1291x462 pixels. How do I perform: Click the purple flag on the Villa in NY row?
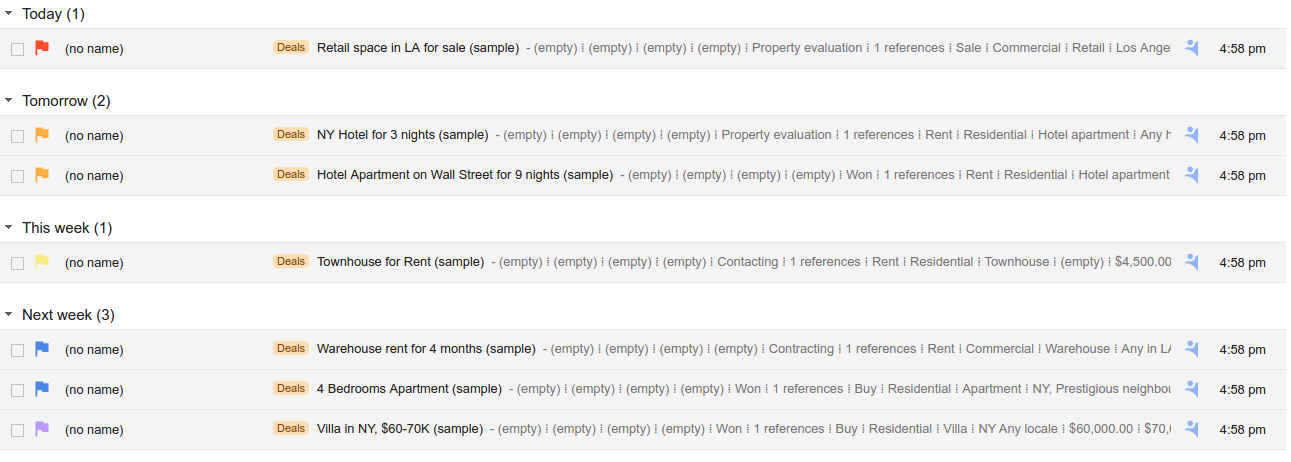[x=42, y=429]
